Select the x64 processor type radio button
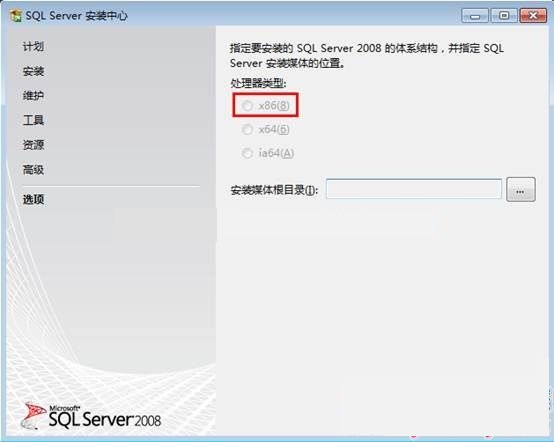Screen dimensions: 554x442 247,129
